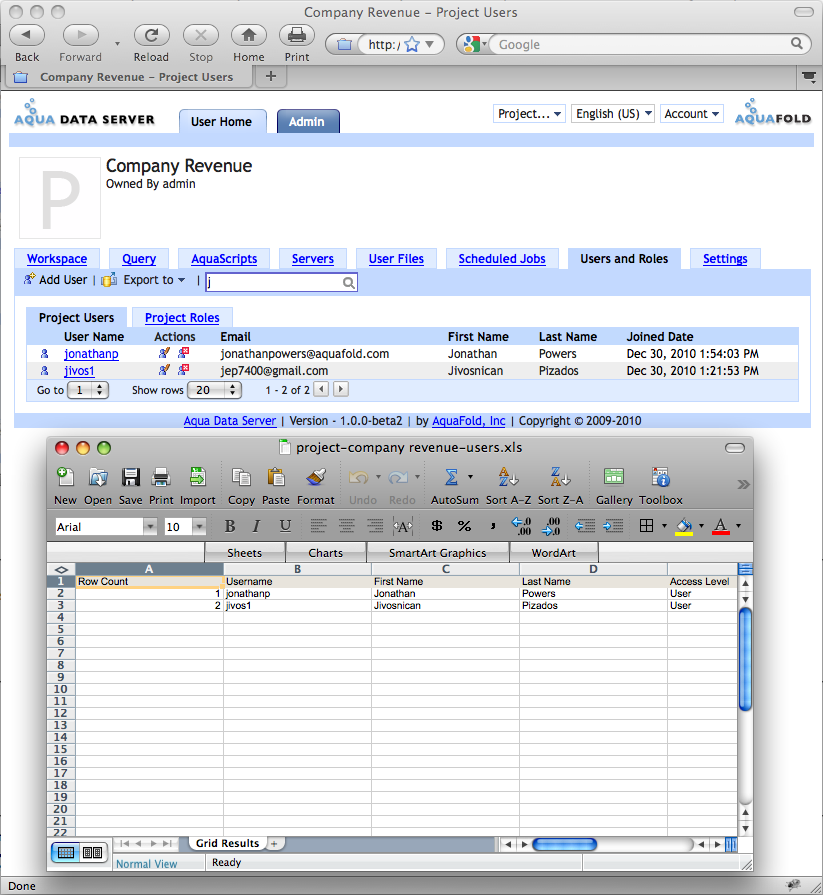Open the Project dropdown menu
The height and width of the screenshot is (895, 823).
tap(529, 114)
